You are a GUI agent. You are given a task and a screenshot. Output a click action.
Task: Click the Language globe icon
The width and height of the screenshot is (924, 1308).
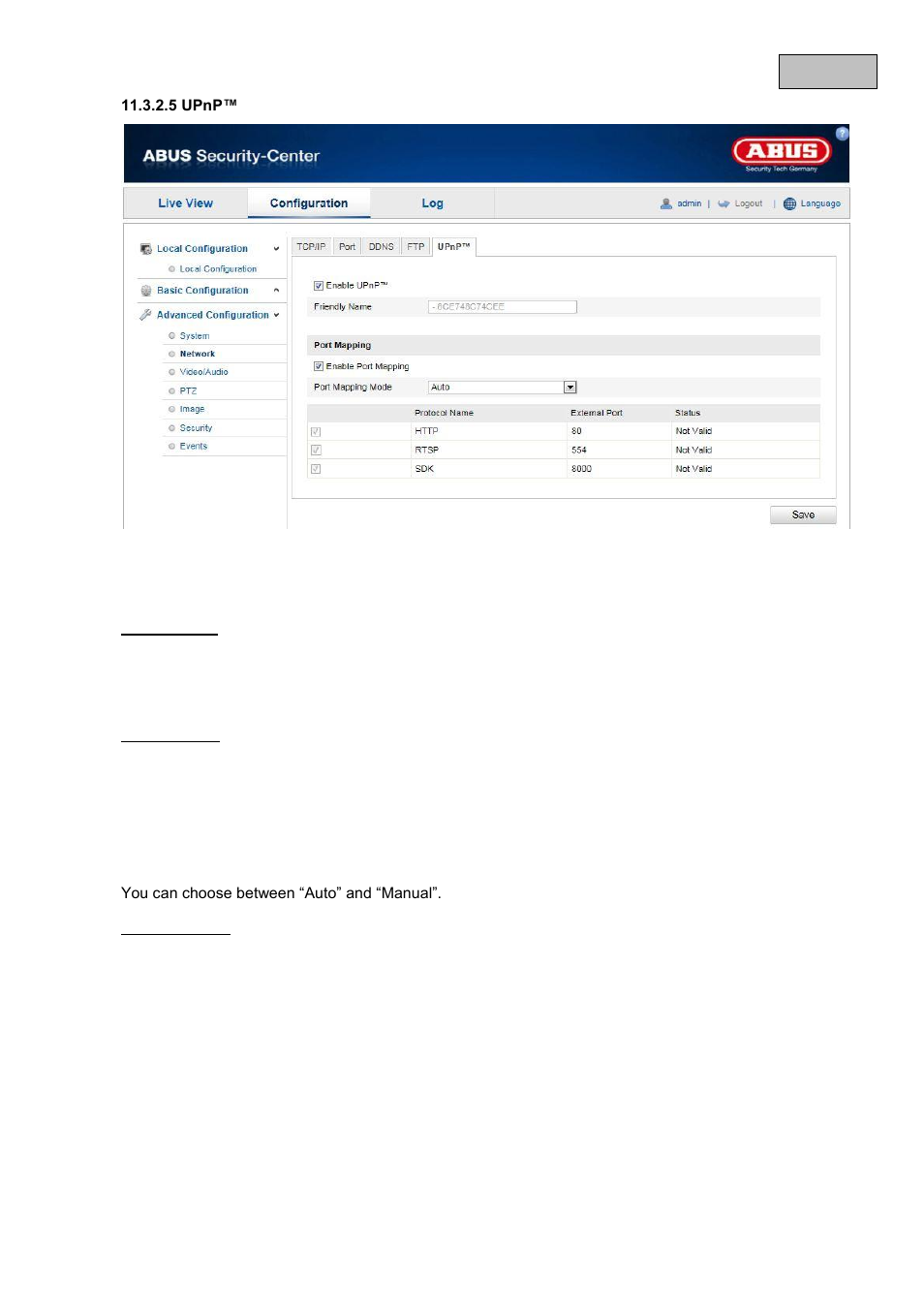789,203
